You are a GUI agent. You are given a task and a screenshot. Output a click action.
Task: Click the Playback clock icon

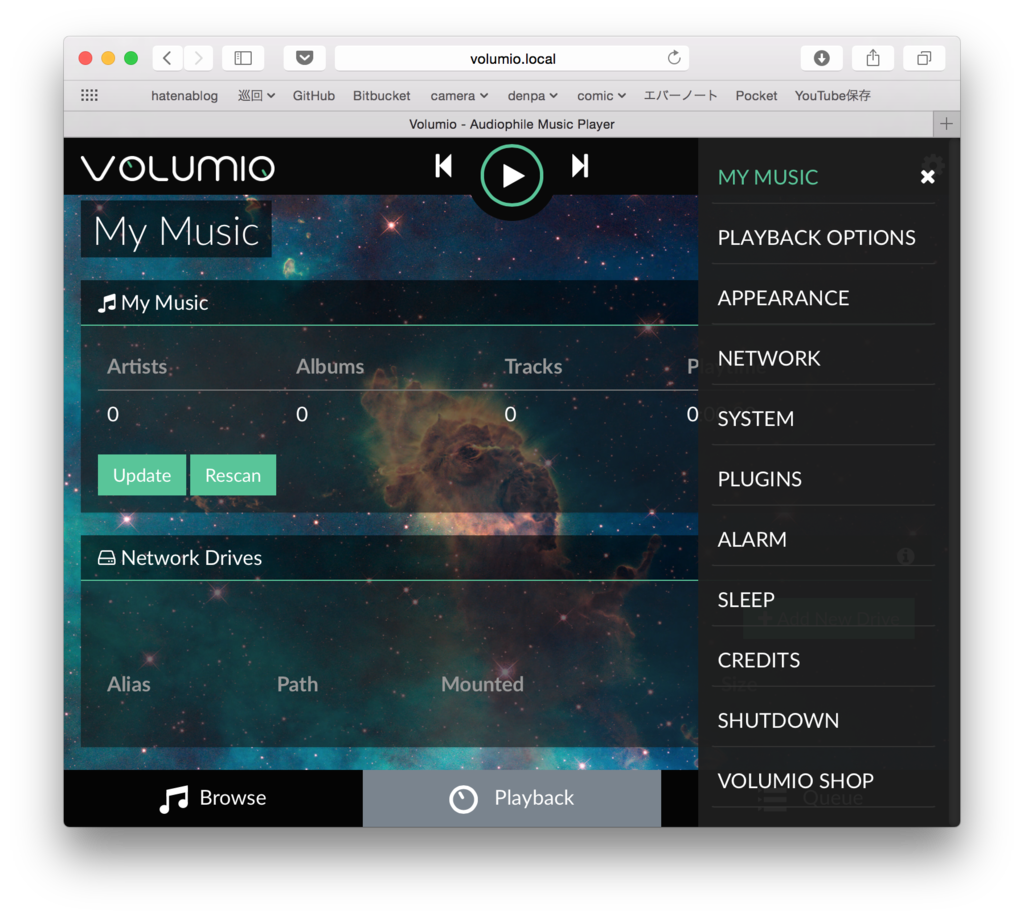coord(464,799)
